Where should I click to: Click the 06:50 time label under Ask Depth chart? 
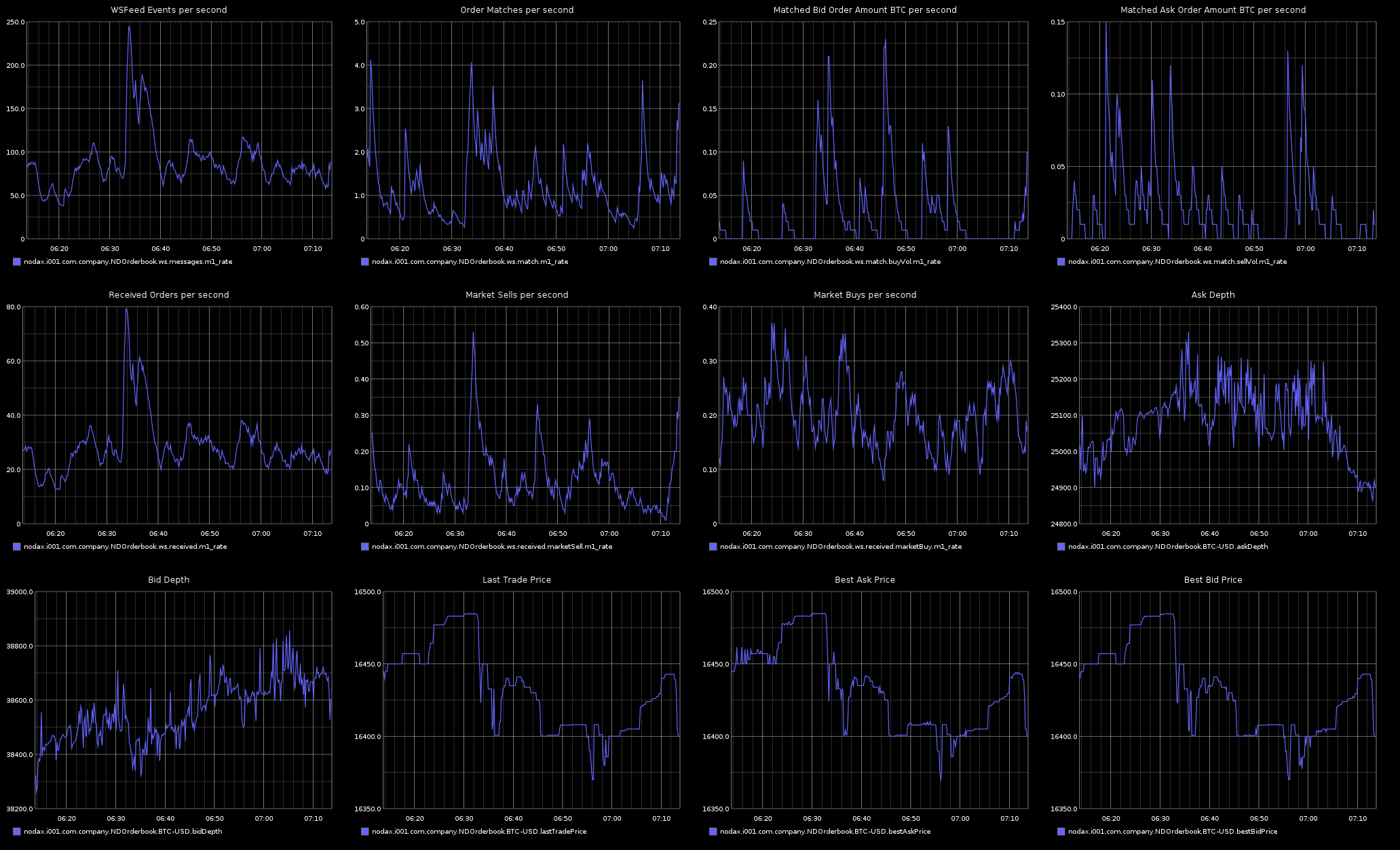click(x=1259, y=534)
